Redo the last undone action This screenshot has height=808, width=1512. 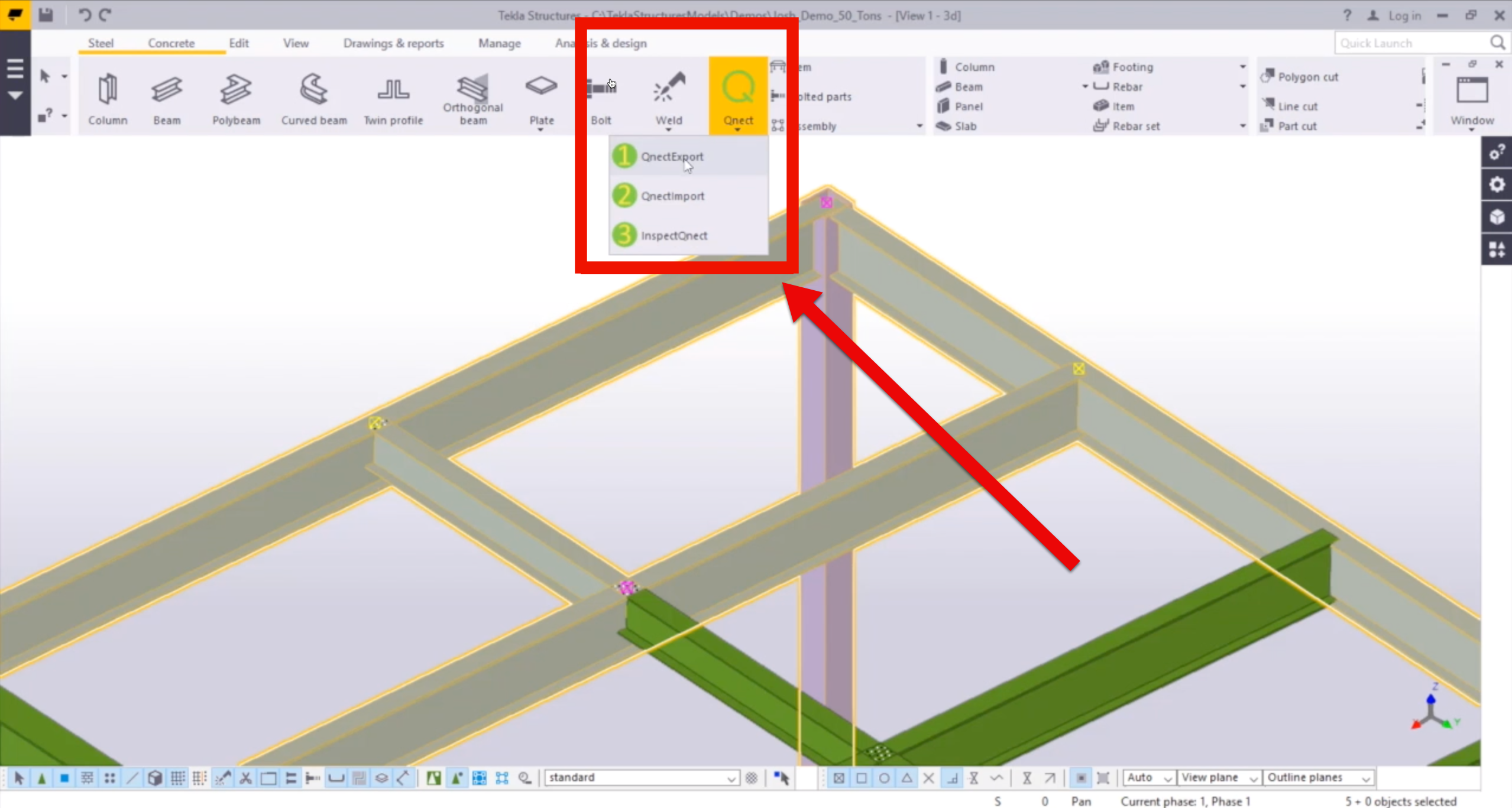(105, 15)
